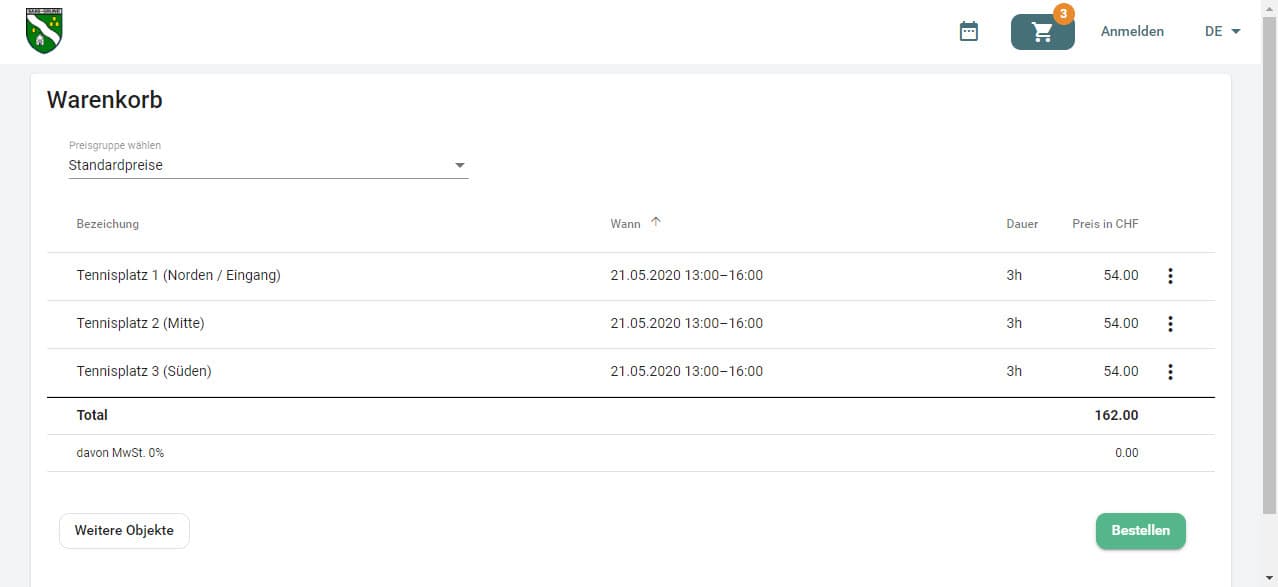Screen dimensions: 1278x587
Task: Open options menu for Tennisplatz 1 row
Action: click(x=1170, y=276)
